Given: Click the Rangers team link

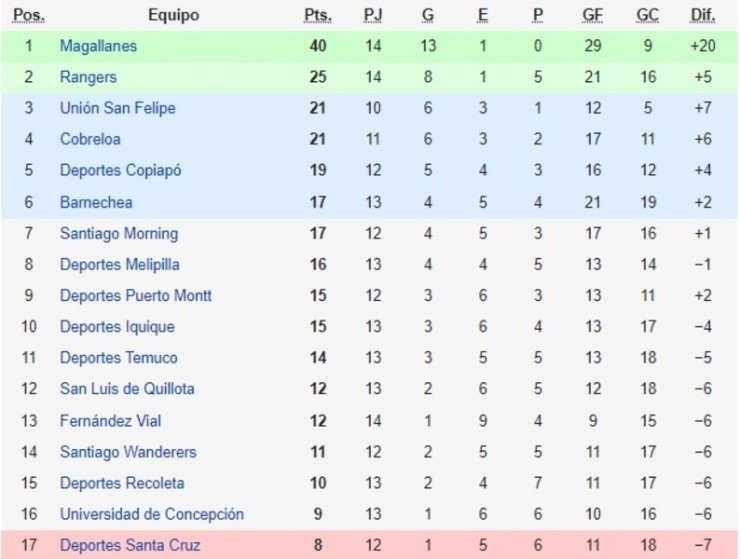Looking at the screenshot, I should (x=88, y=77).
